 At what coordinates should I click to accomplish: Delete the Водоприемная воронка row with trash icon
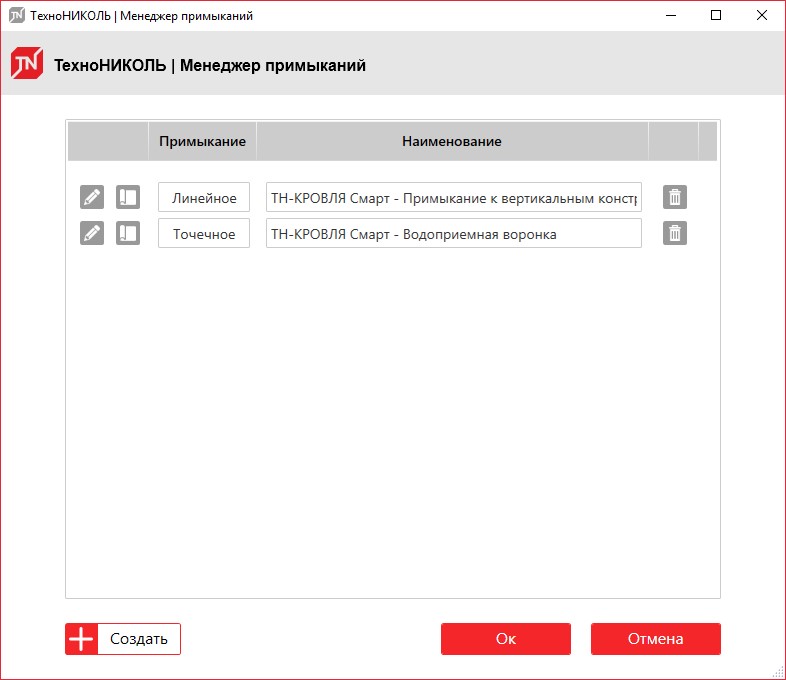point(675,233)
